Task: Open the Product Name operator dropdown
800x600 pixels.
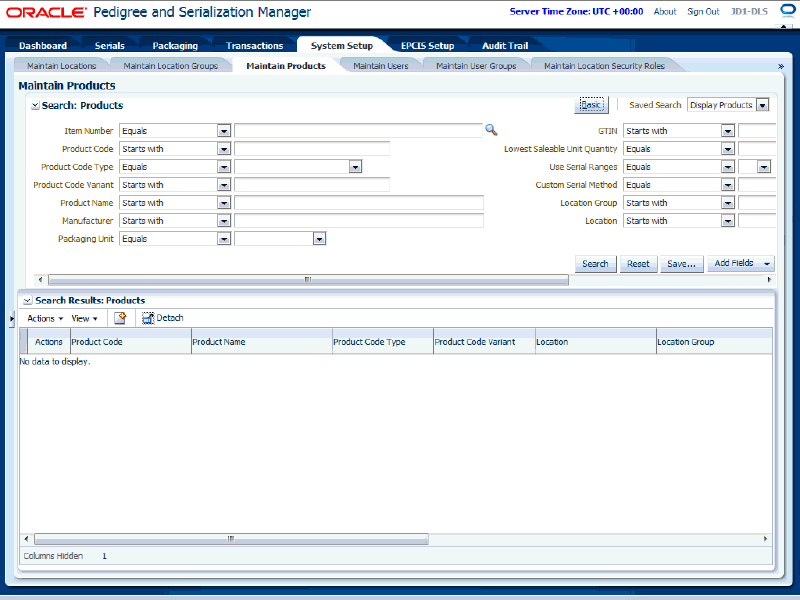Action: [x=224, y=203]
